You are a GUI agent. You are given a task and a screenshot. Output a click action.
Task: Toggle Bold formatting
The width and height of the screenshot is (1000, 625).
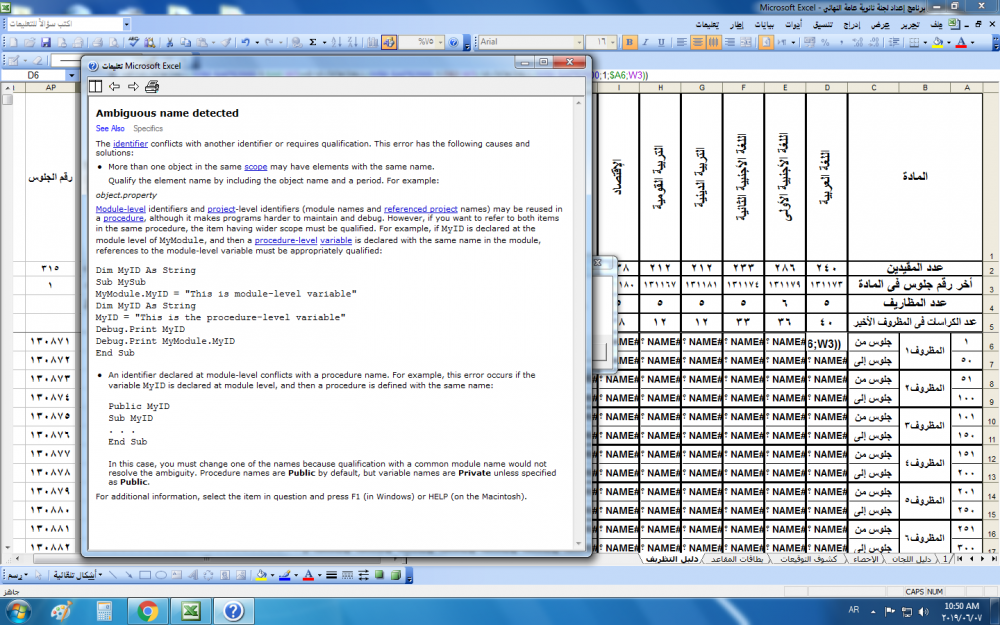click(x=629, y=42)
